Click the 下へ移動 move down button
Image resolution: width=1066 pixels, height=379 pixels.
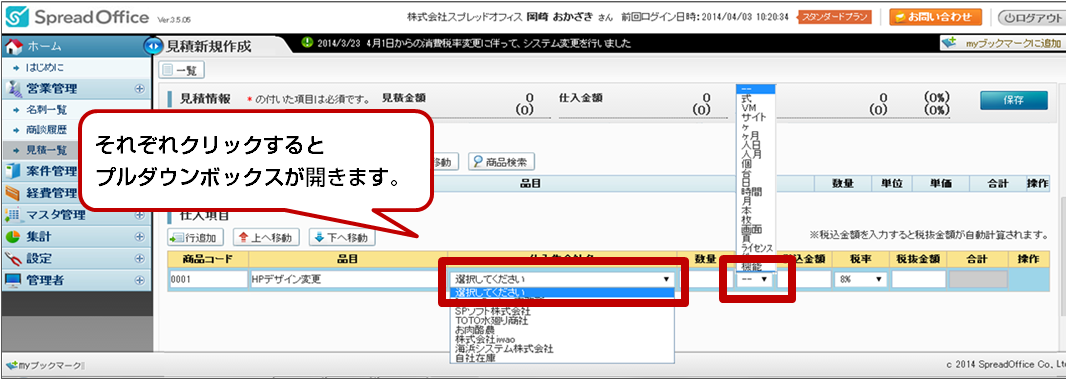343,237
